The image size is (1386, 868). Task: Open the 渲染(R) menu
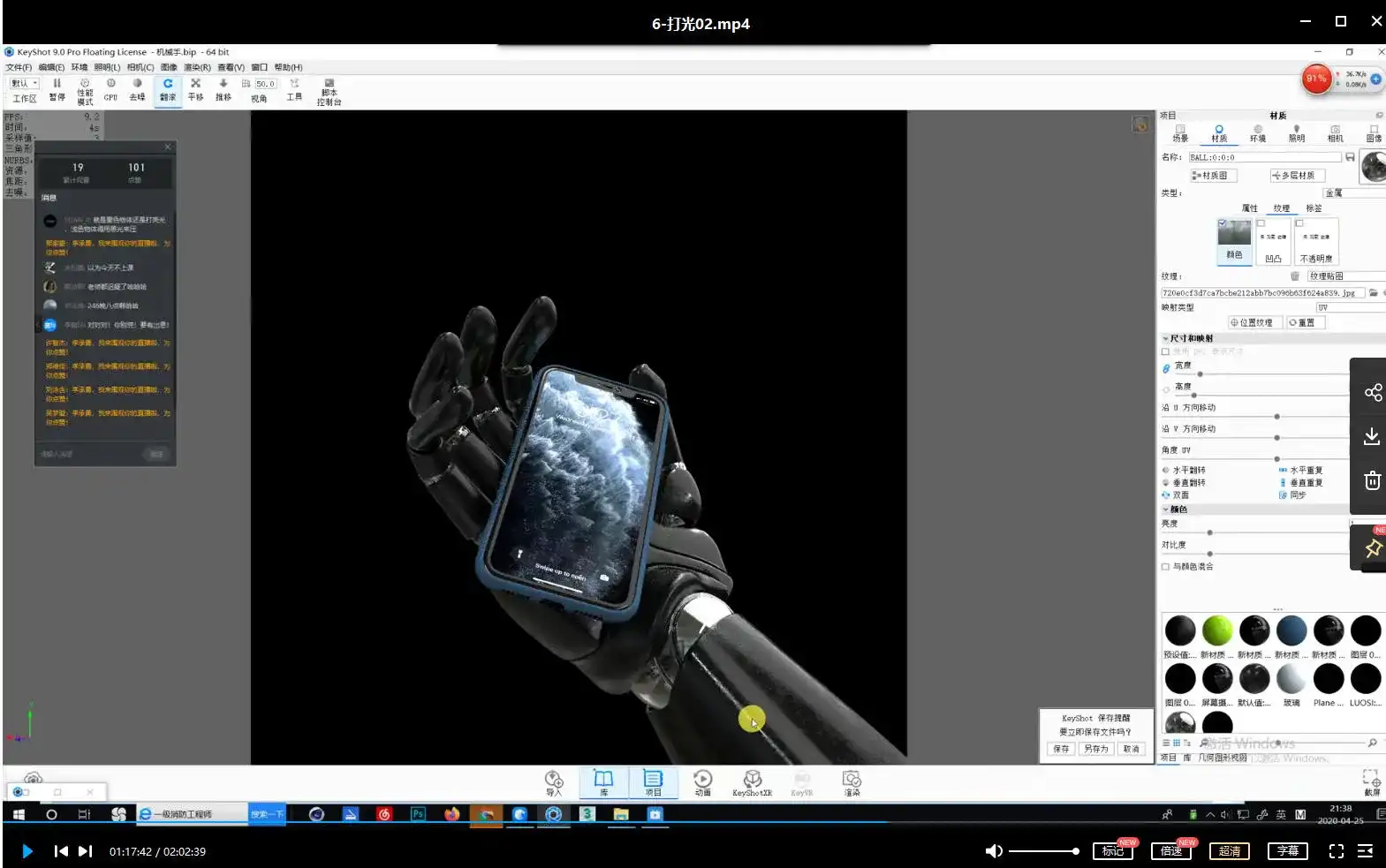tap(196, 67)
